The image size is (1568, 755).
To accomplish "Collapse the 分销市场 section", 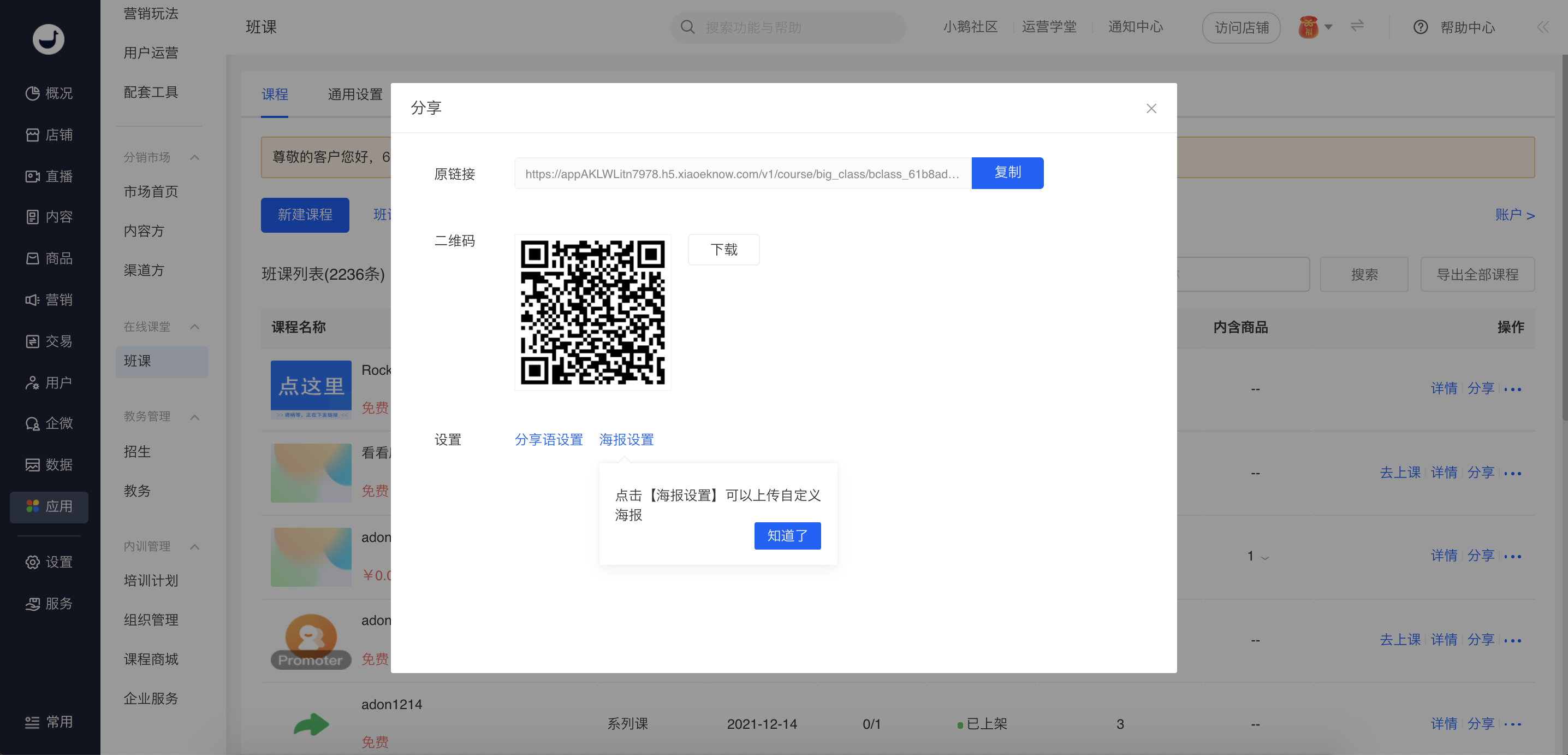I will pyautogui.click(x=195, y=158).
